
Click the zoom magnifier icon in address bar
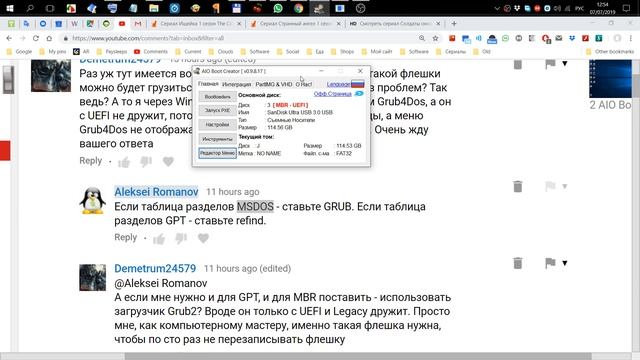click(422, 38)
